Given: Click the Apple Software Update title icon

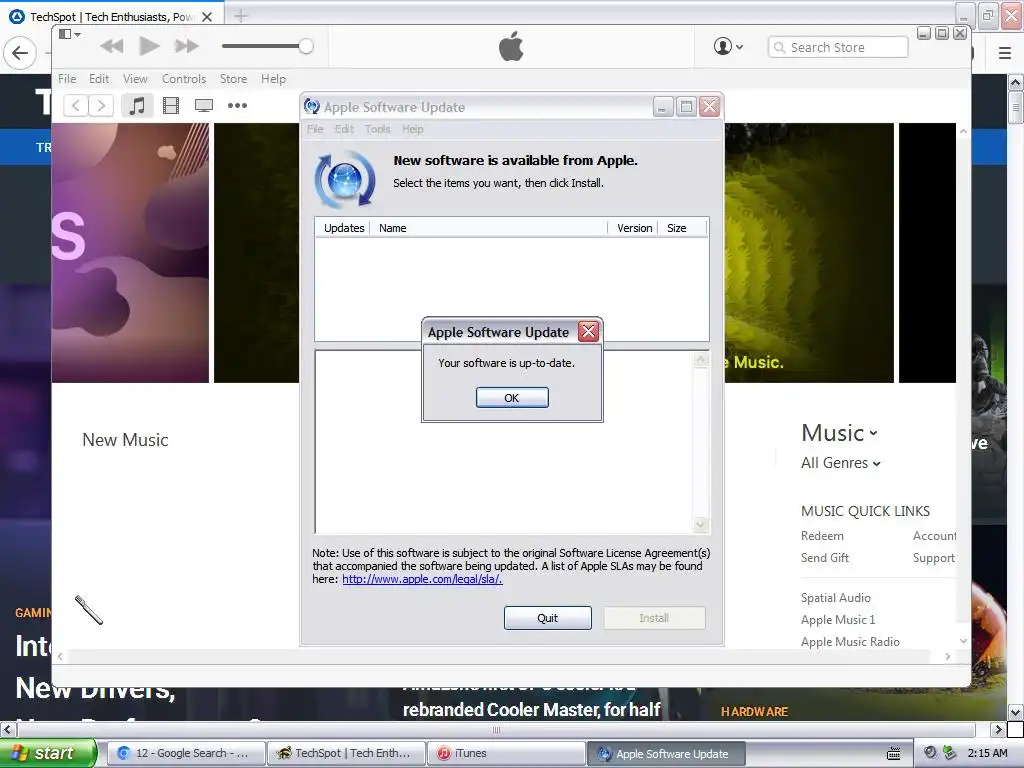Looking at the screenshot, I should [x=312, y=106].
